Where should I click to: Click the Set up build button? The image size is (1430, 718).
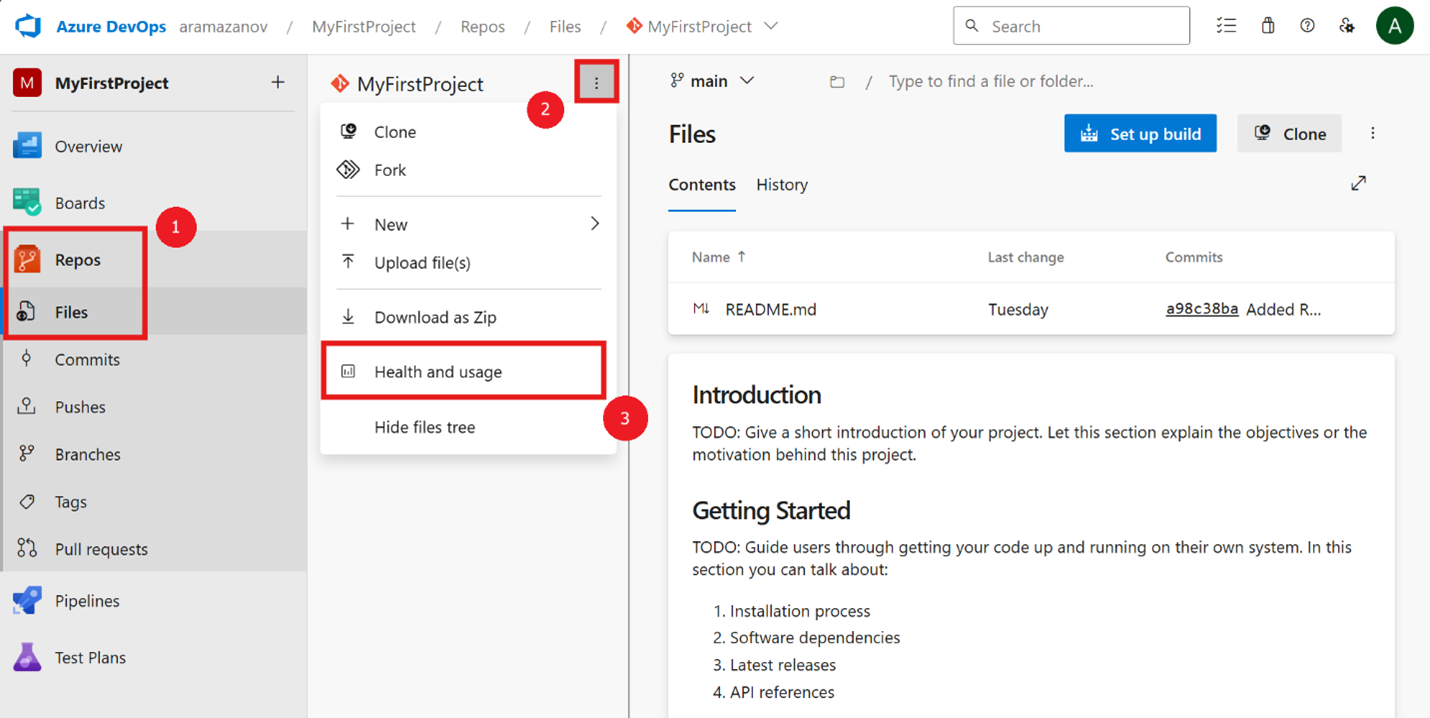click(1140, 133)
